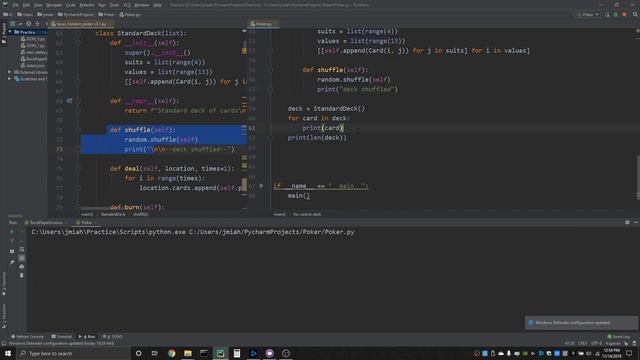The height and width of the screenshot is (360, 640).
Task: Select the RockPaperScissors run tab
Action: pyautogui.click(x=44, y=222)
